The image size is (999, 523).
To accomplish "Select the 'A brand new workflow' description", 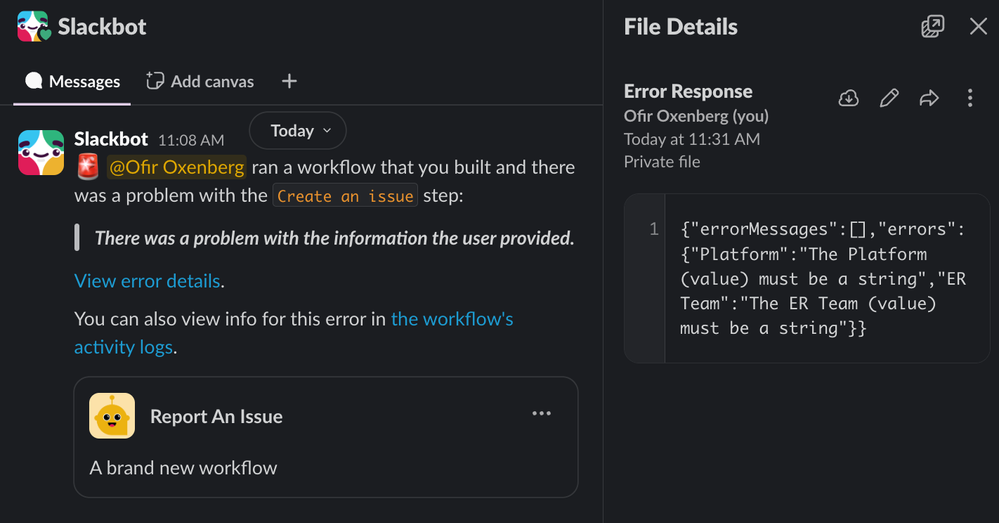I will (x=183, y=468).
